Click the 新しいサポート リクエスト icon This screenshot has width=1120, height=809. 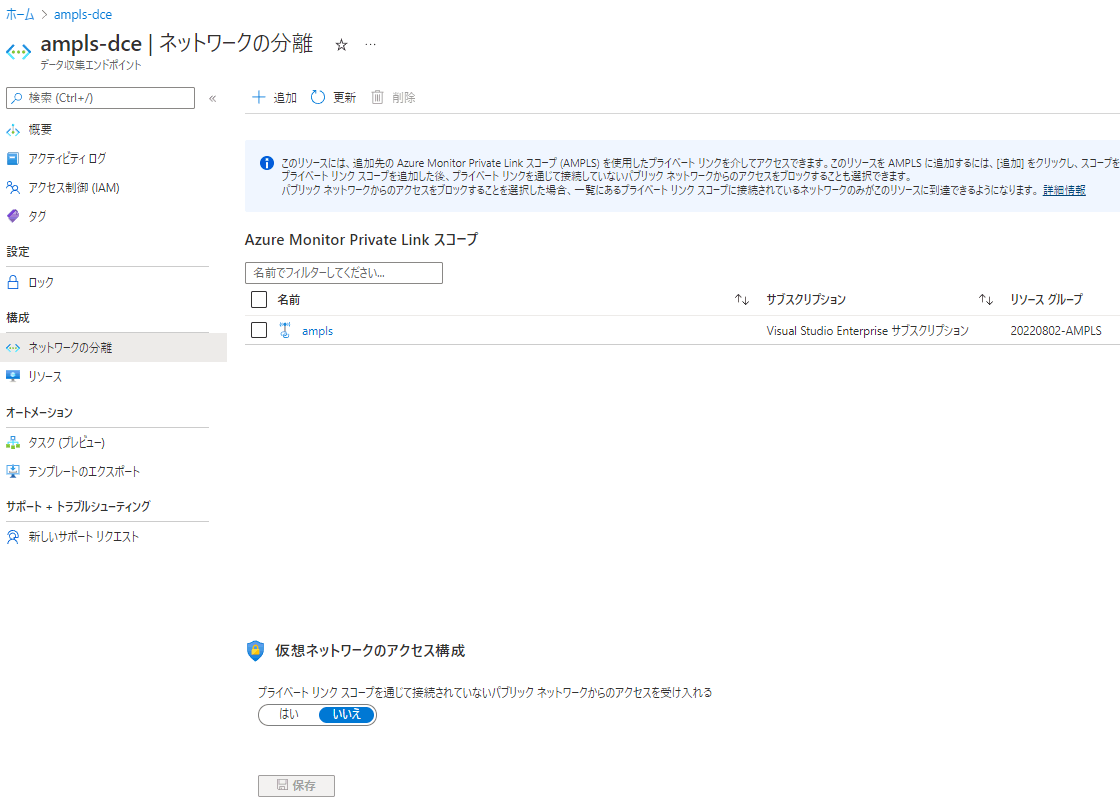tap(13, 537)
